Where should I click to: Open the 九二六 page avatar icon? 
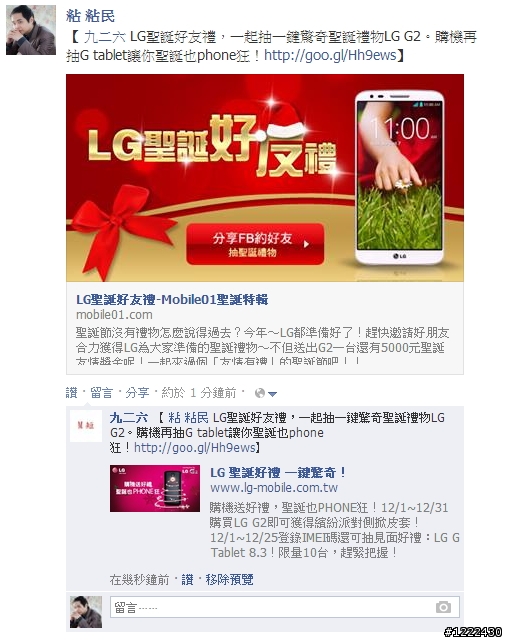click(x=86, y=426)
